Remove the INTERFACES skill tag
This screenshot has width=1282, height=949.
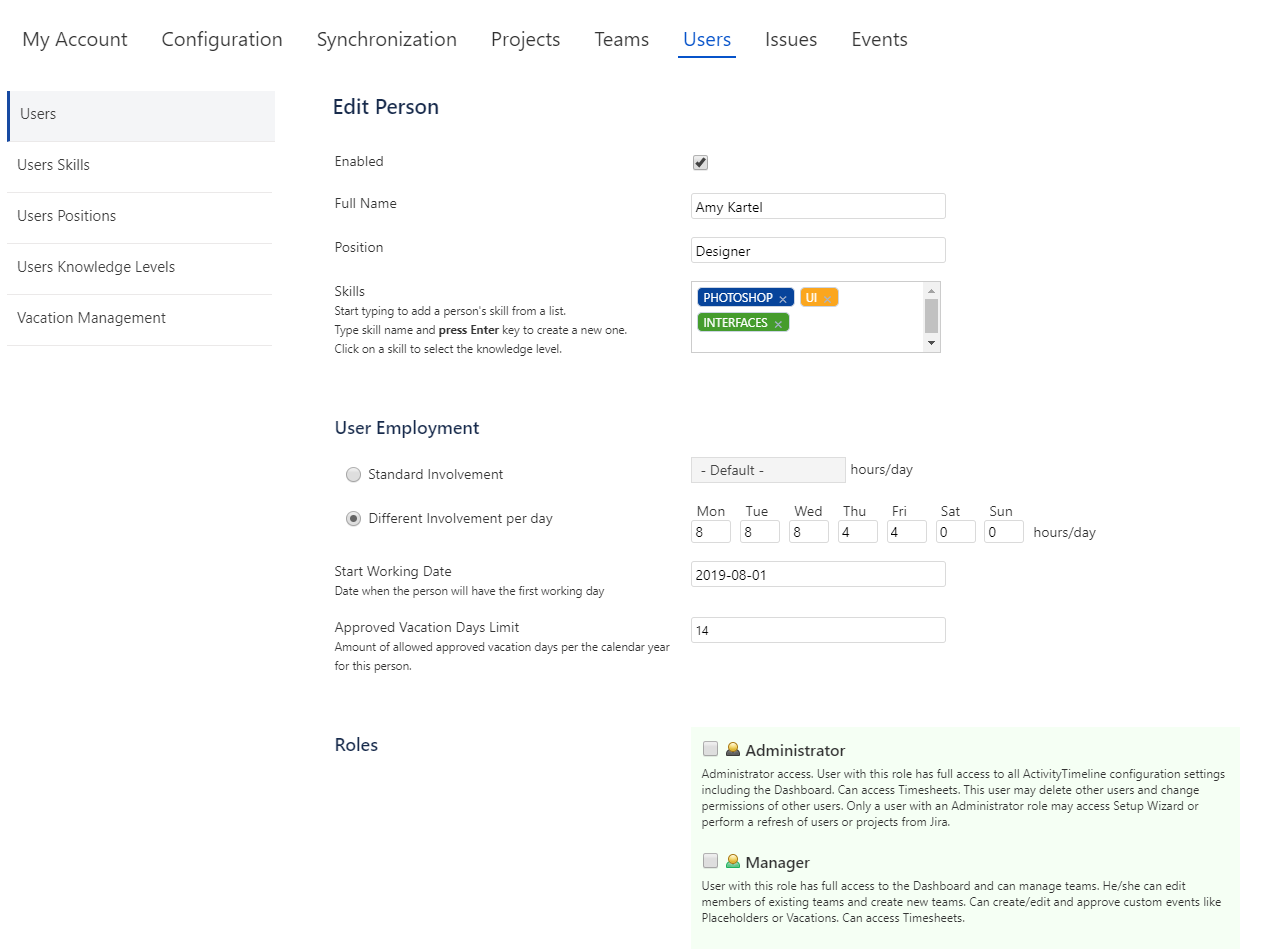(778, 324)
